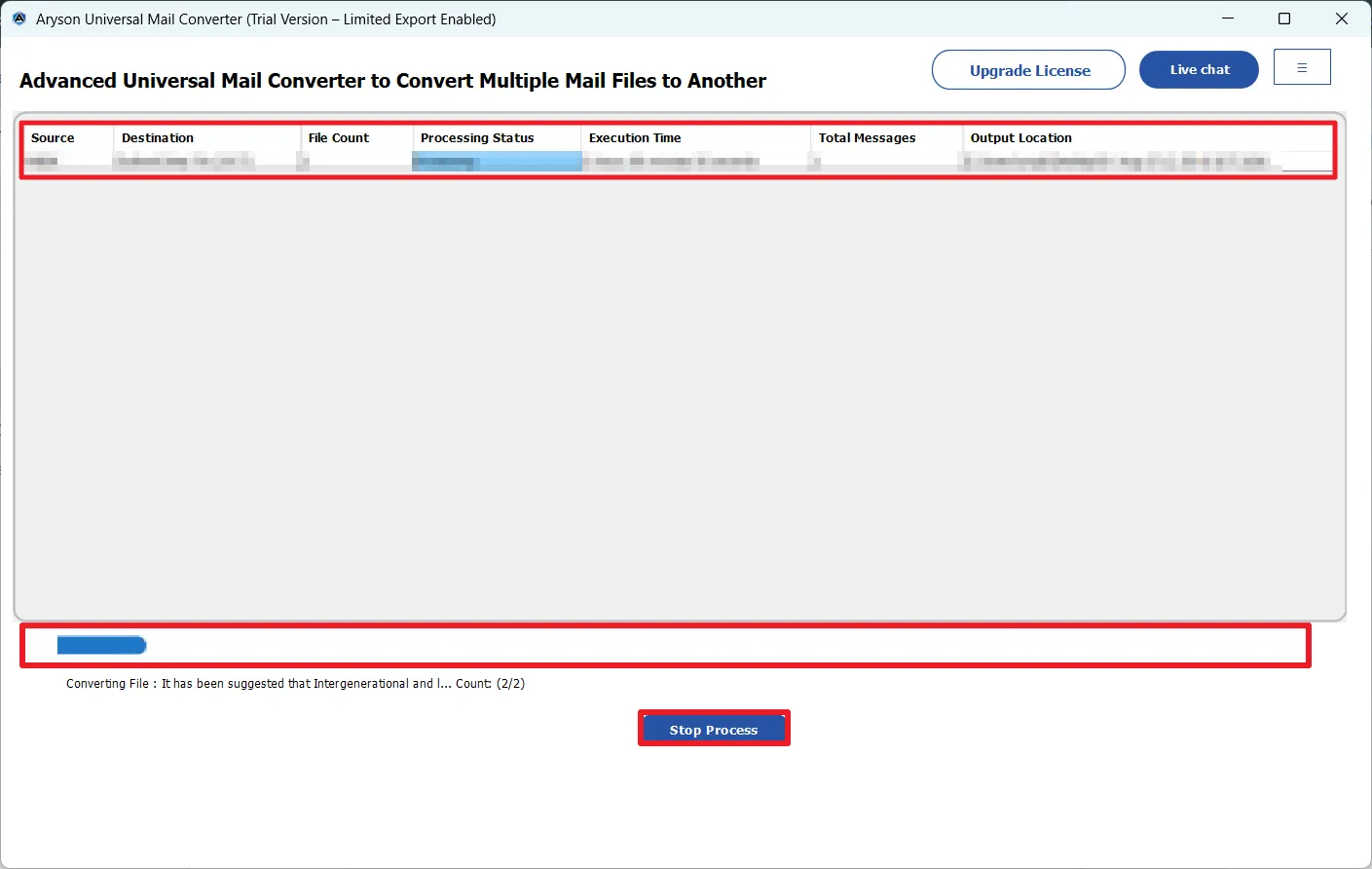Stop the conversion with Stop Process
The width and height of the screenshot is (1372, 869).
tap(714, 729)
